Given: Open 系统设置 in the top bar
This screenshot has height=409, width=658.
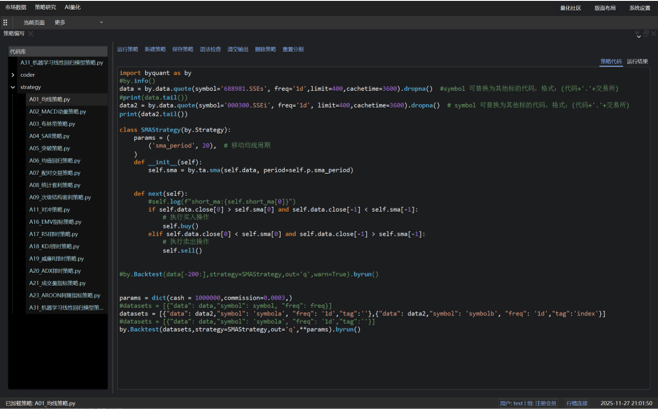Looking at the screenshot, I should tap(639, 8).
